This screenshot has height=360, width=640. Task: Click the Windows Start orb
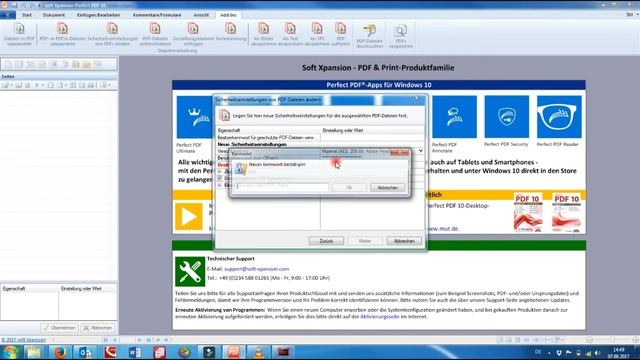(10, 352)
